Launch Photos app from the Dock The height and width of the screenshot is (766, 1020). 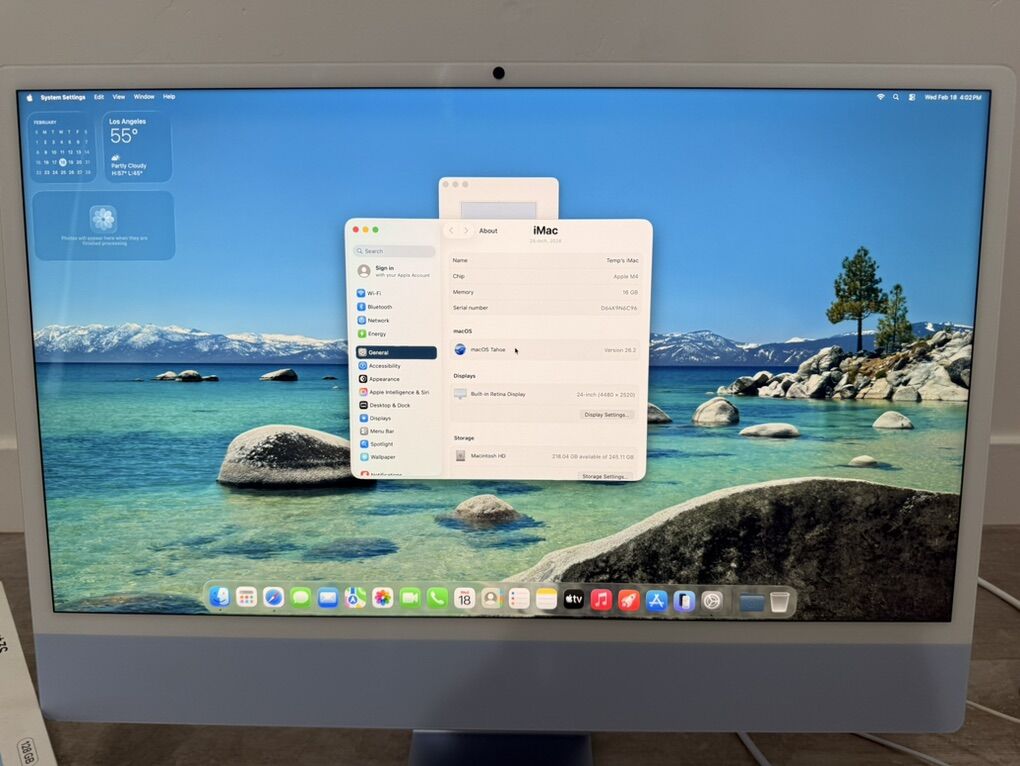point(382,598)
